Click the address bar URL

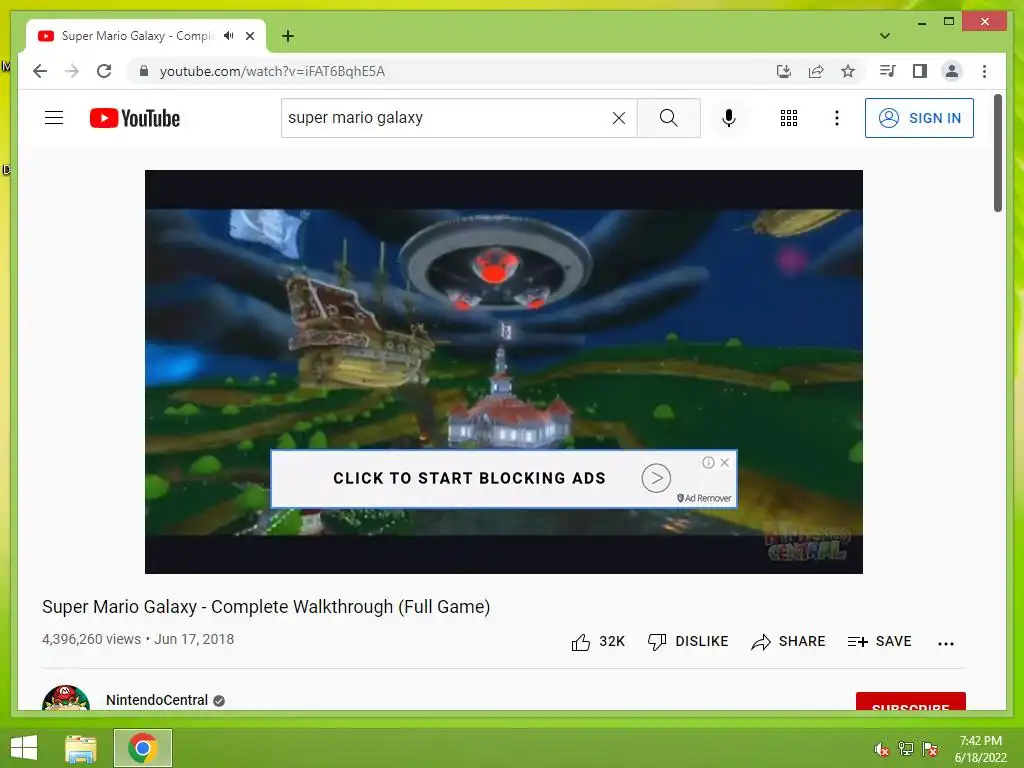(272, 71)
